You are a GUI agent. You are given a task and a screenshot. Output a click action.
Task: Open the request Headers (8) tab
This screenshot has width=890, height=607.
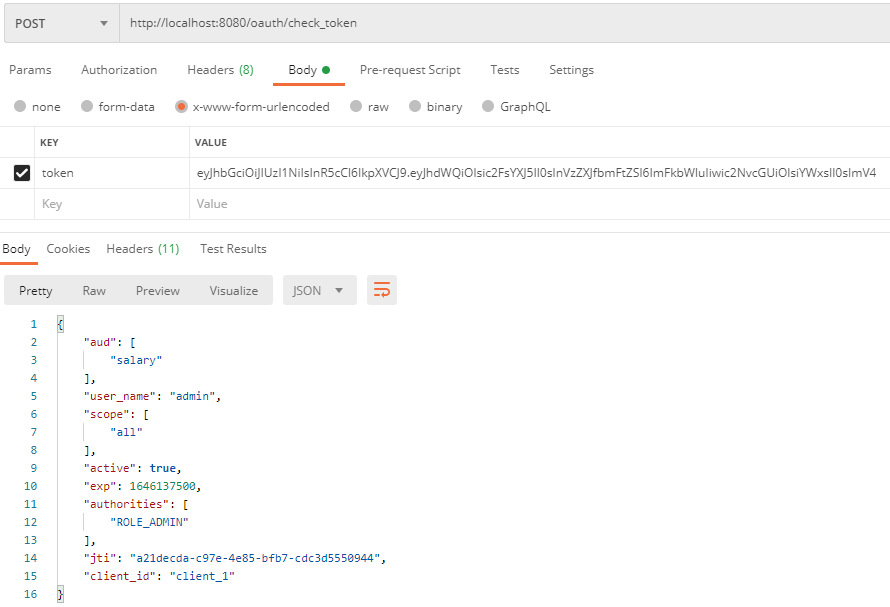pos(220,70)
